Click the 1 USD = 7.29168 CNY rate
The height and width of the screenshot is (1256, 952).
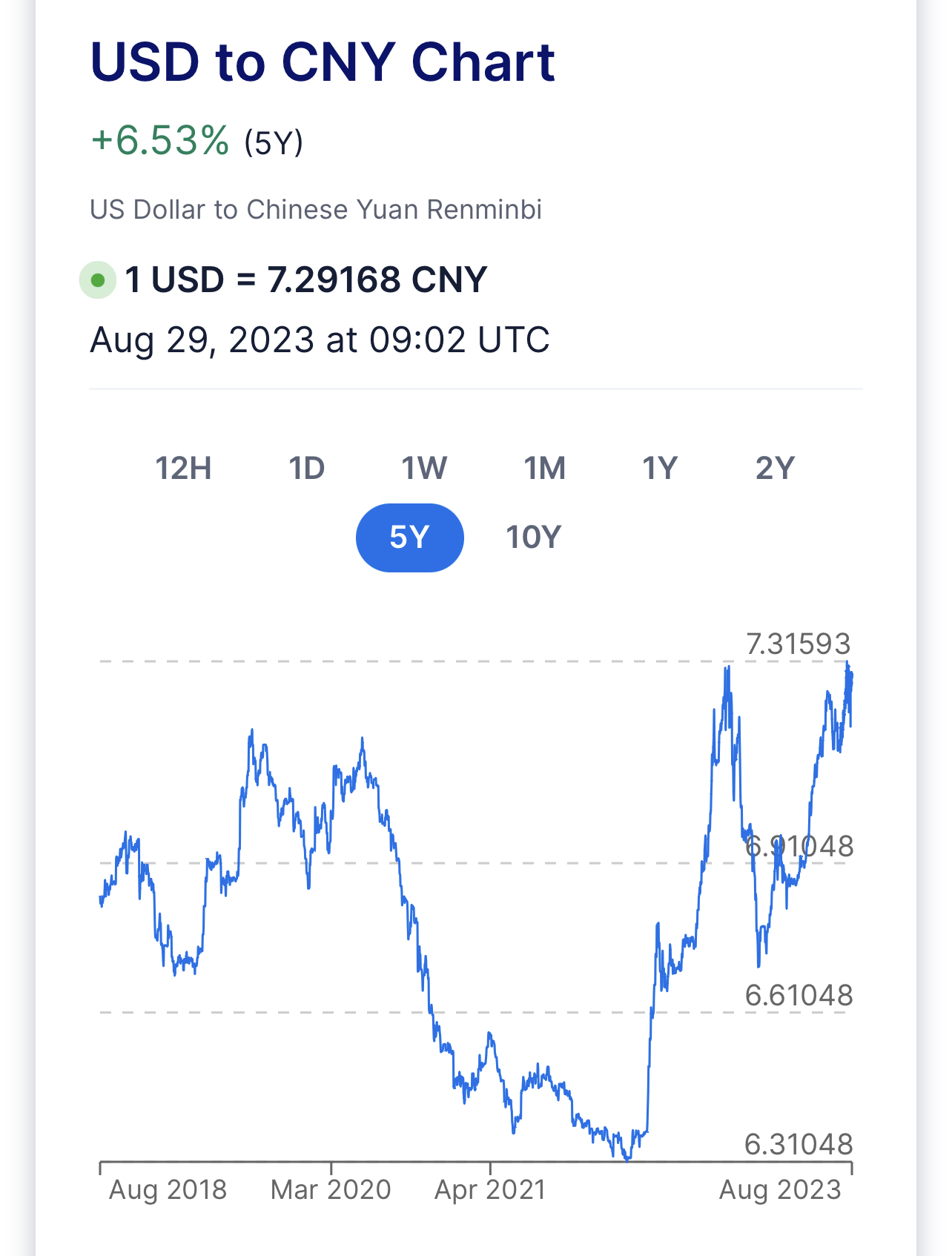305,280
